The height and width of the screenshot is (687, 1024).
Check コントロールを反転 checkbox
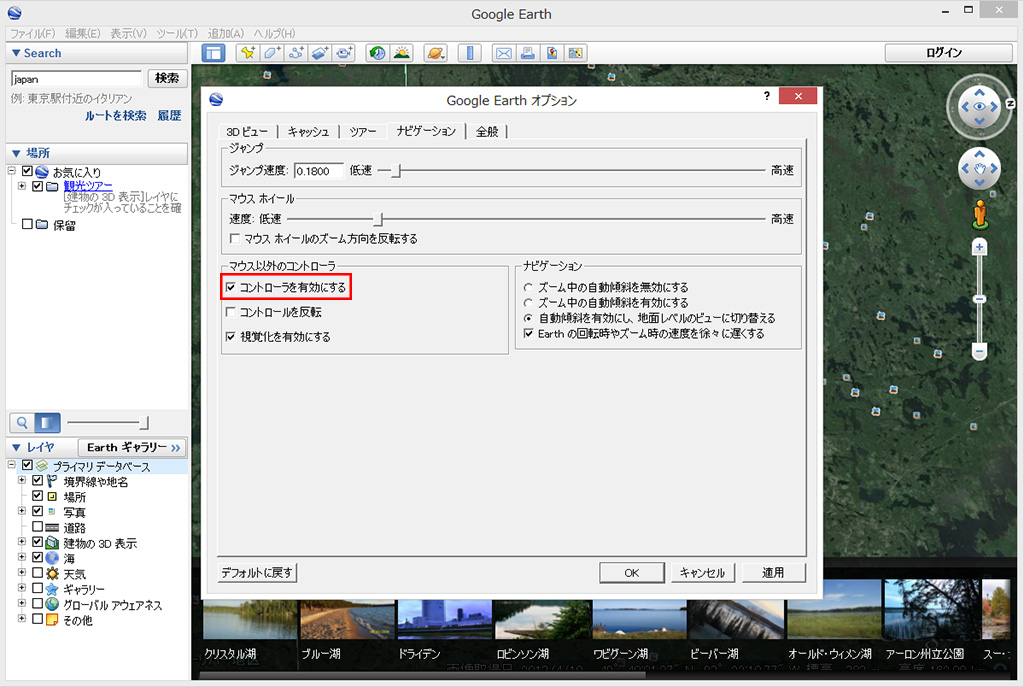231,312
